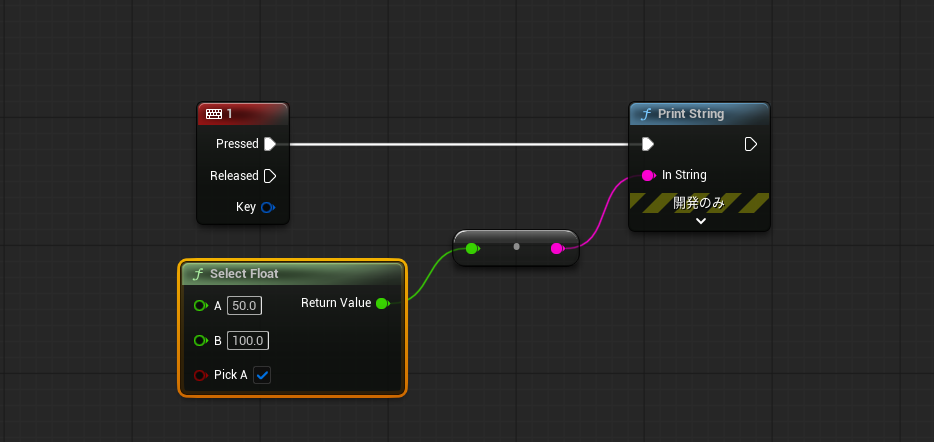
Task: Click Print String output execution pin
Action: (751, 144)
